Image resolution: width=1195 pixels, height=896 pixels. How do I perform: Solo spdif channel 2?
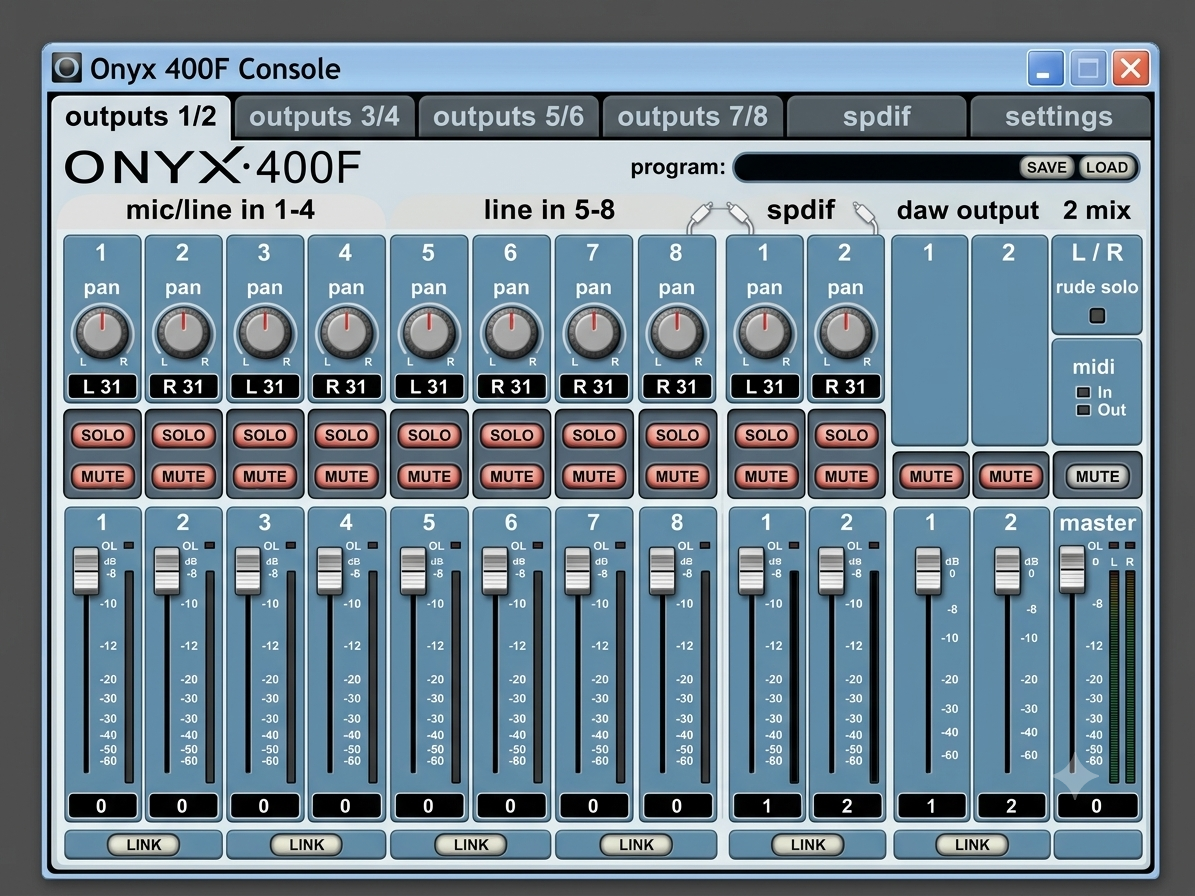[847, 435]
